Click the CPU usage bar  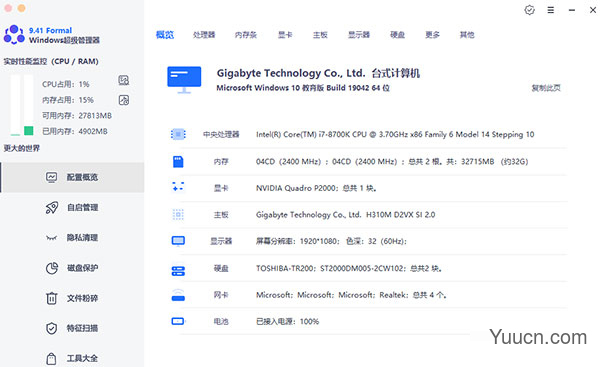tap(15, 105)
